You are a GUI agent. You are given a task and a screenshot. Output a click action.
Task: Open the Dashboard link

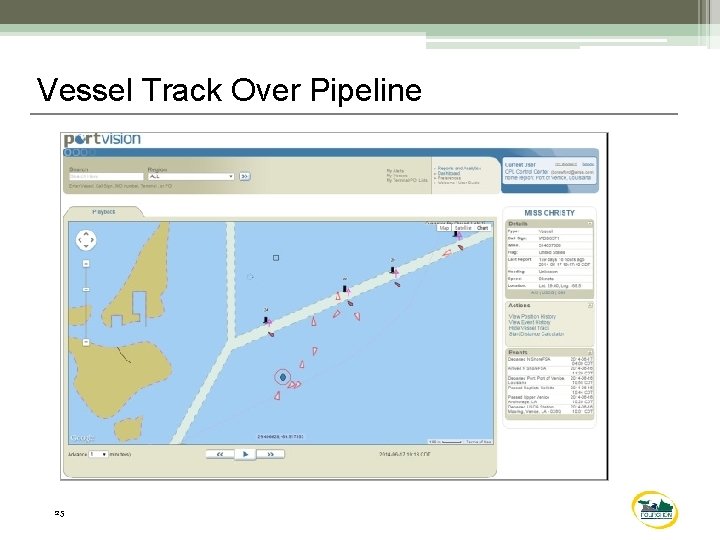449,173
